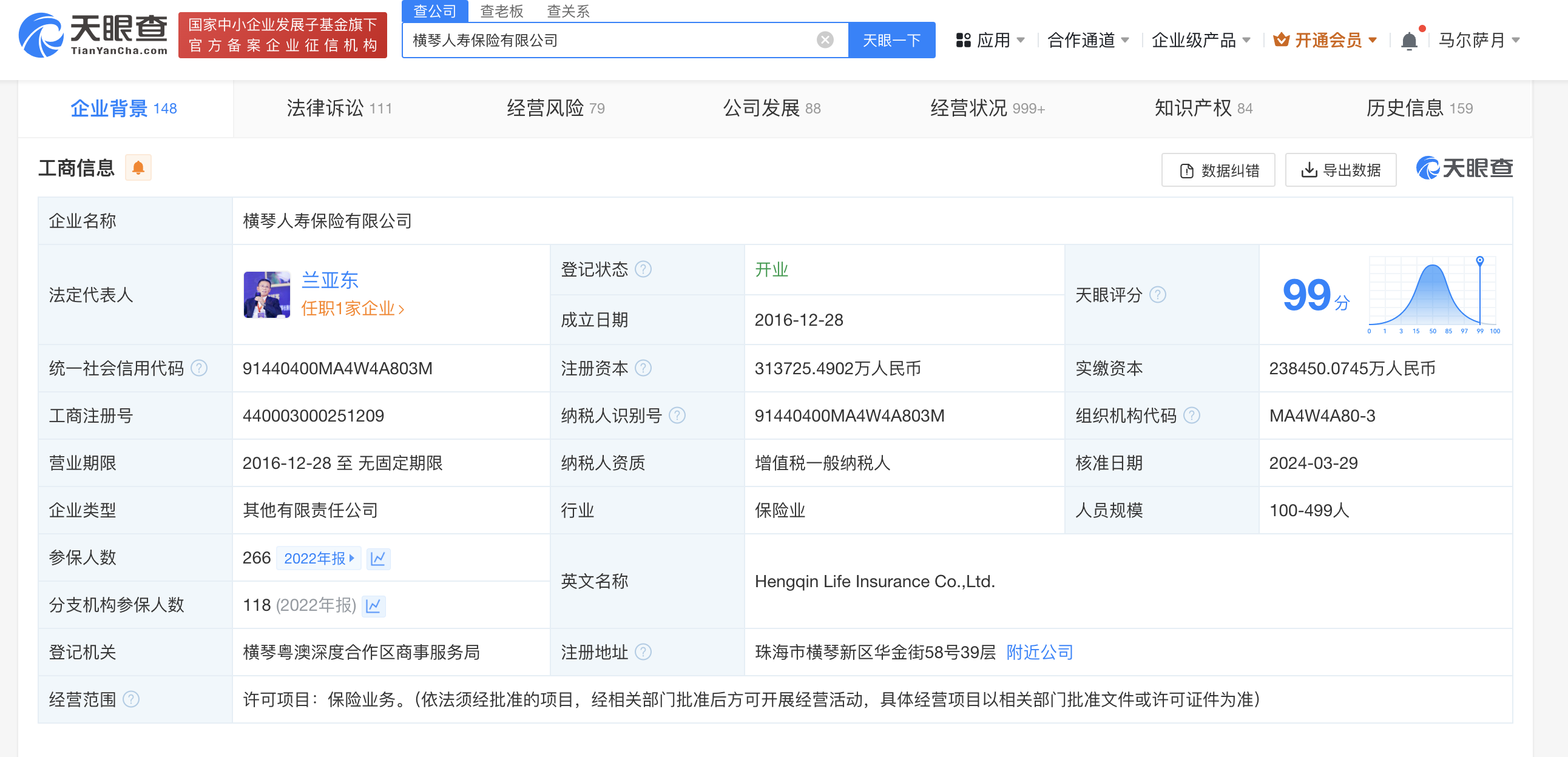Click the question mark next to 天眼评分
Image resolution: width=1568 pixels, height=757 pixels.
point(1157,295)
